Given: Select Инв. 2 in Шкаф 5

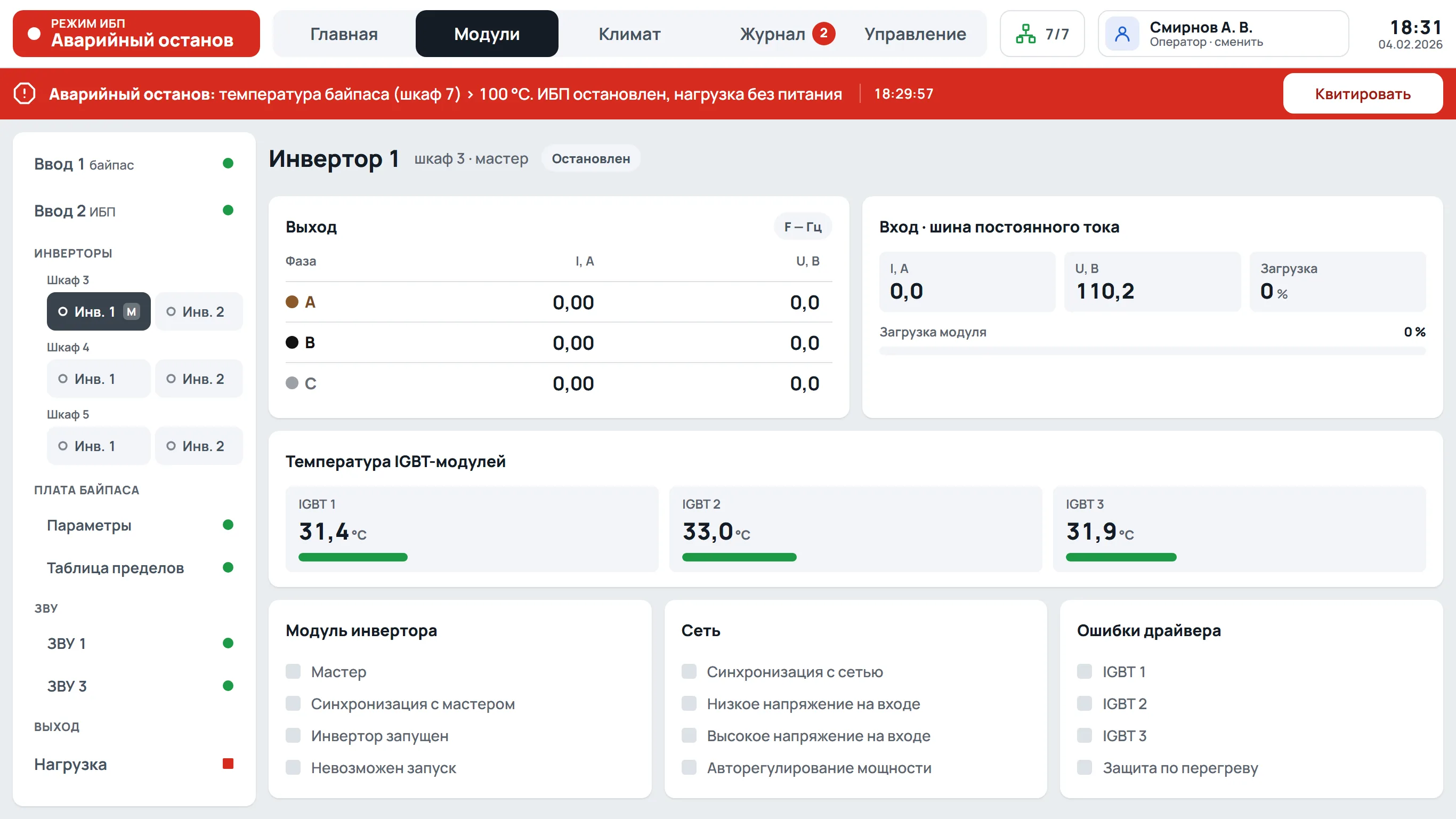Looking at the screenshot, I should [199, 446].
